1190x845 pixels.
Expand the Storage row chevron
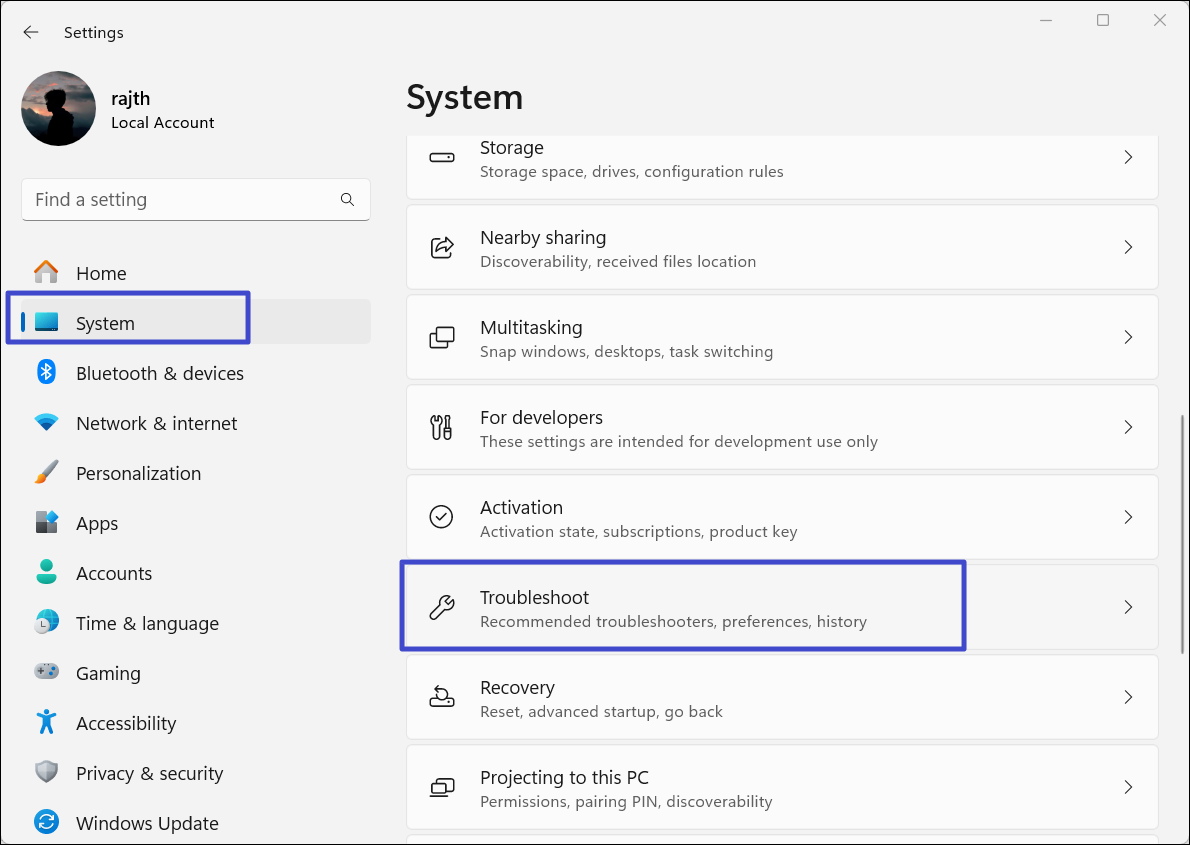coord(1128,157)
